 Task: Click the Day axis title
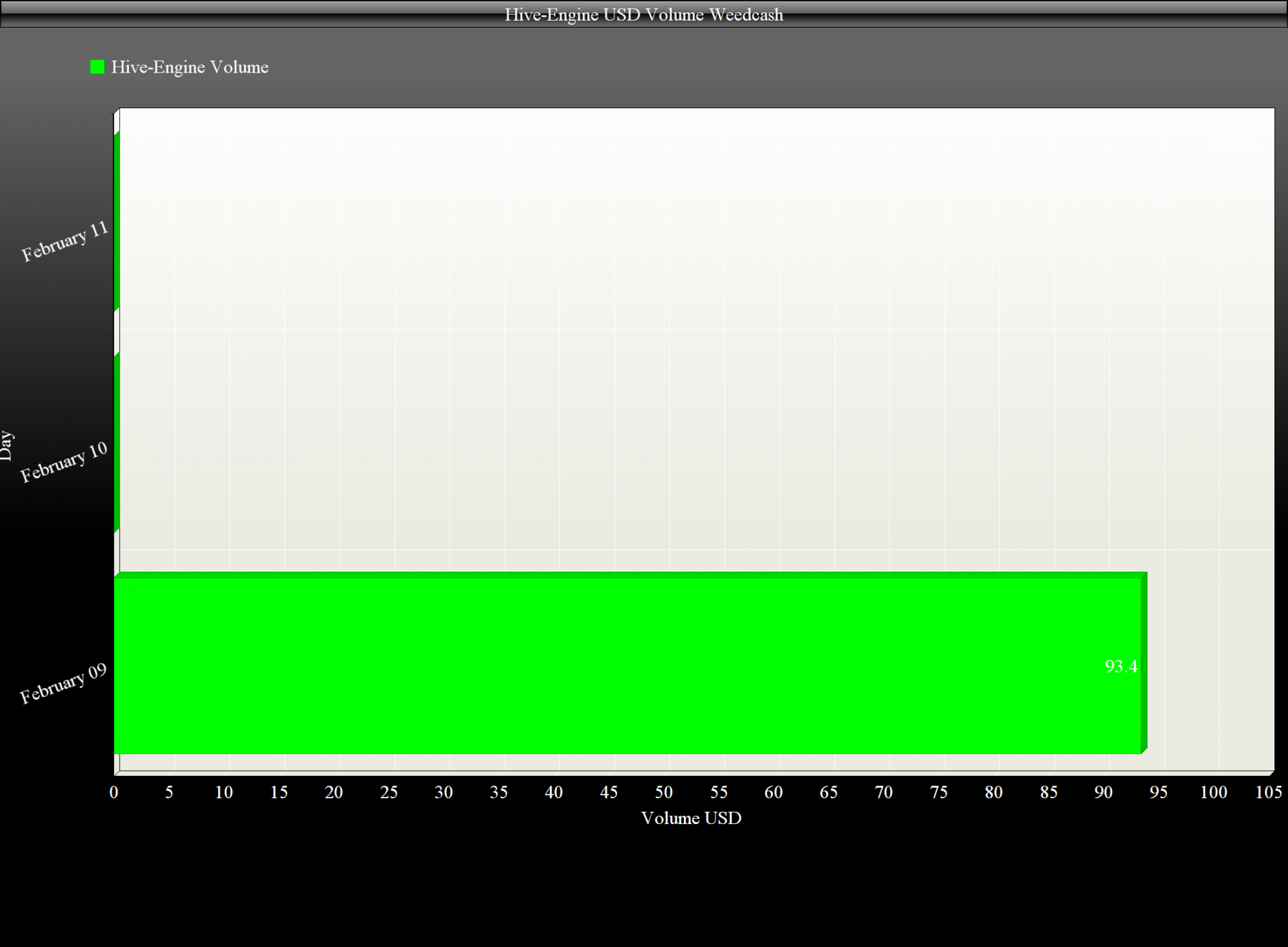6,445
